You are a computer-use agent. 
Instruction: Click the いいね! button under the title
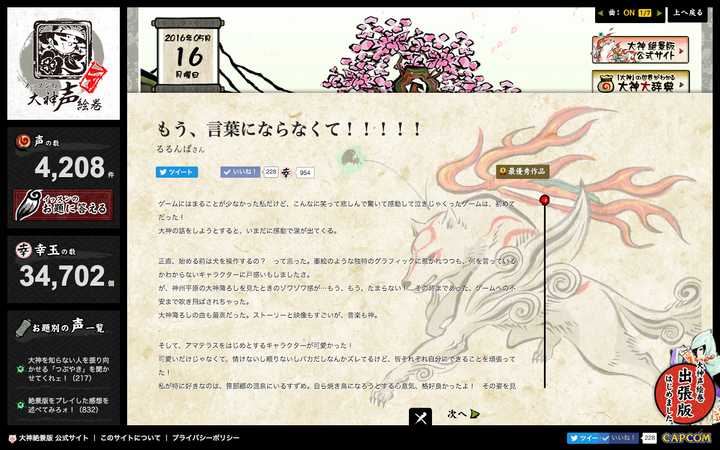(240, 172)
